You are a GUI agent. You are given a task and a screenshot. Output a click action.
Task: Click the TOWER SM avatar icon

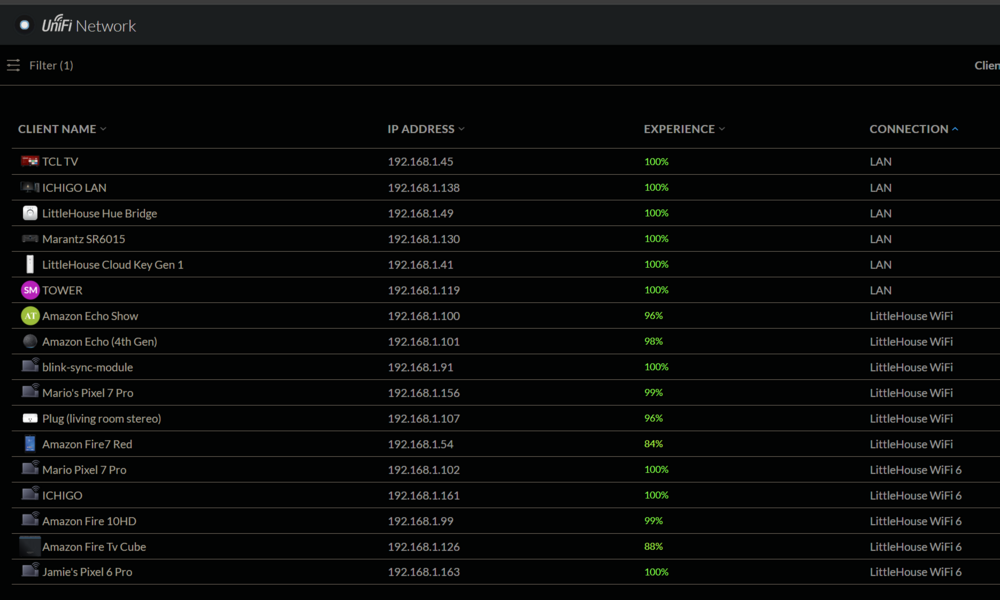coord(30,290)
